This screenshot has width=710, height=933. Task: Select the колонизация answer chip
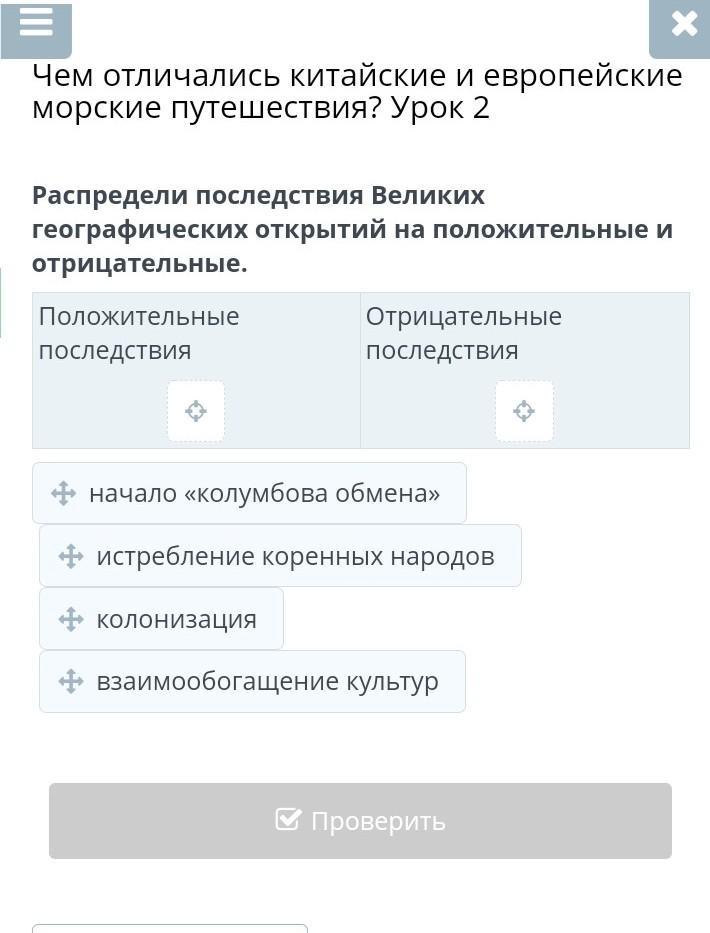(x=161, y=619)
